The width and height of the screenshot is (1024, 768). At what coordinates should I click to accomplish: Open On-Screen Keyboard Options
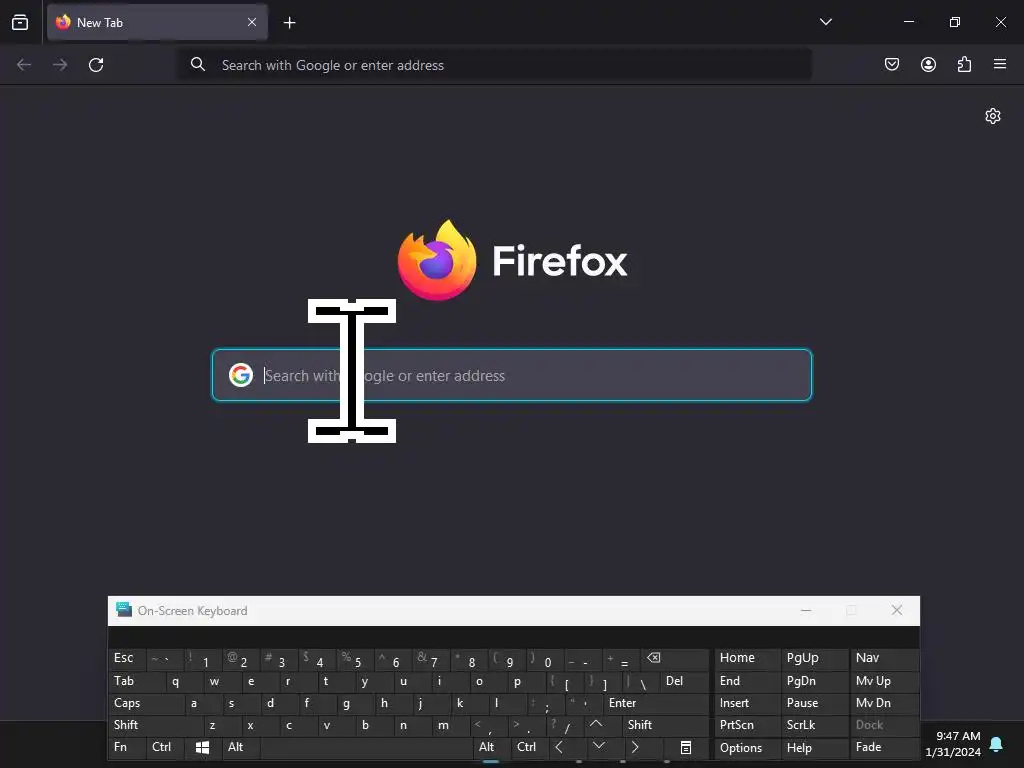click(747, 748)
